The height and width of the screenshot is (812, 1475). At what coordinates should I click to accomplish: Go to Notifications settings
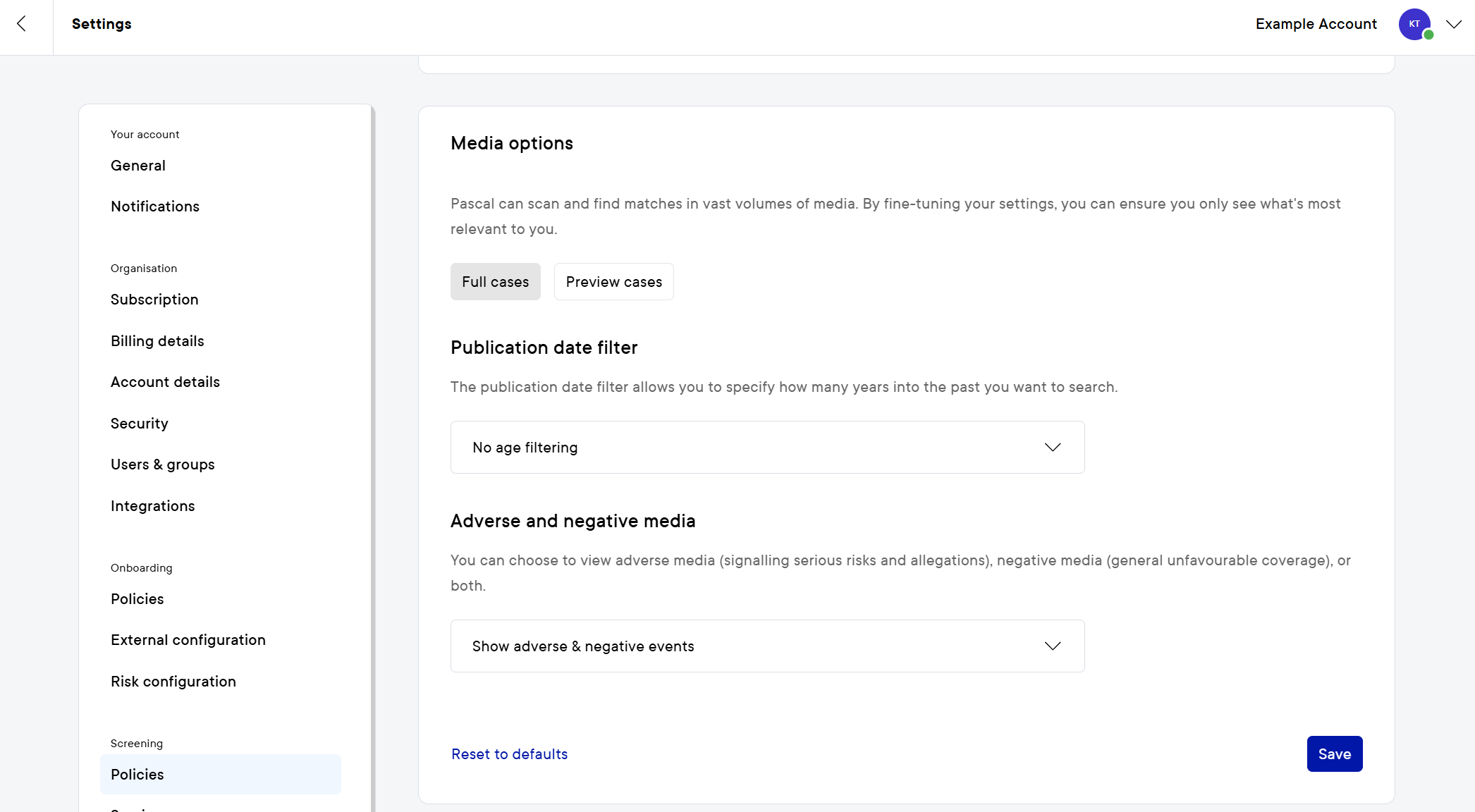(155, 207)
